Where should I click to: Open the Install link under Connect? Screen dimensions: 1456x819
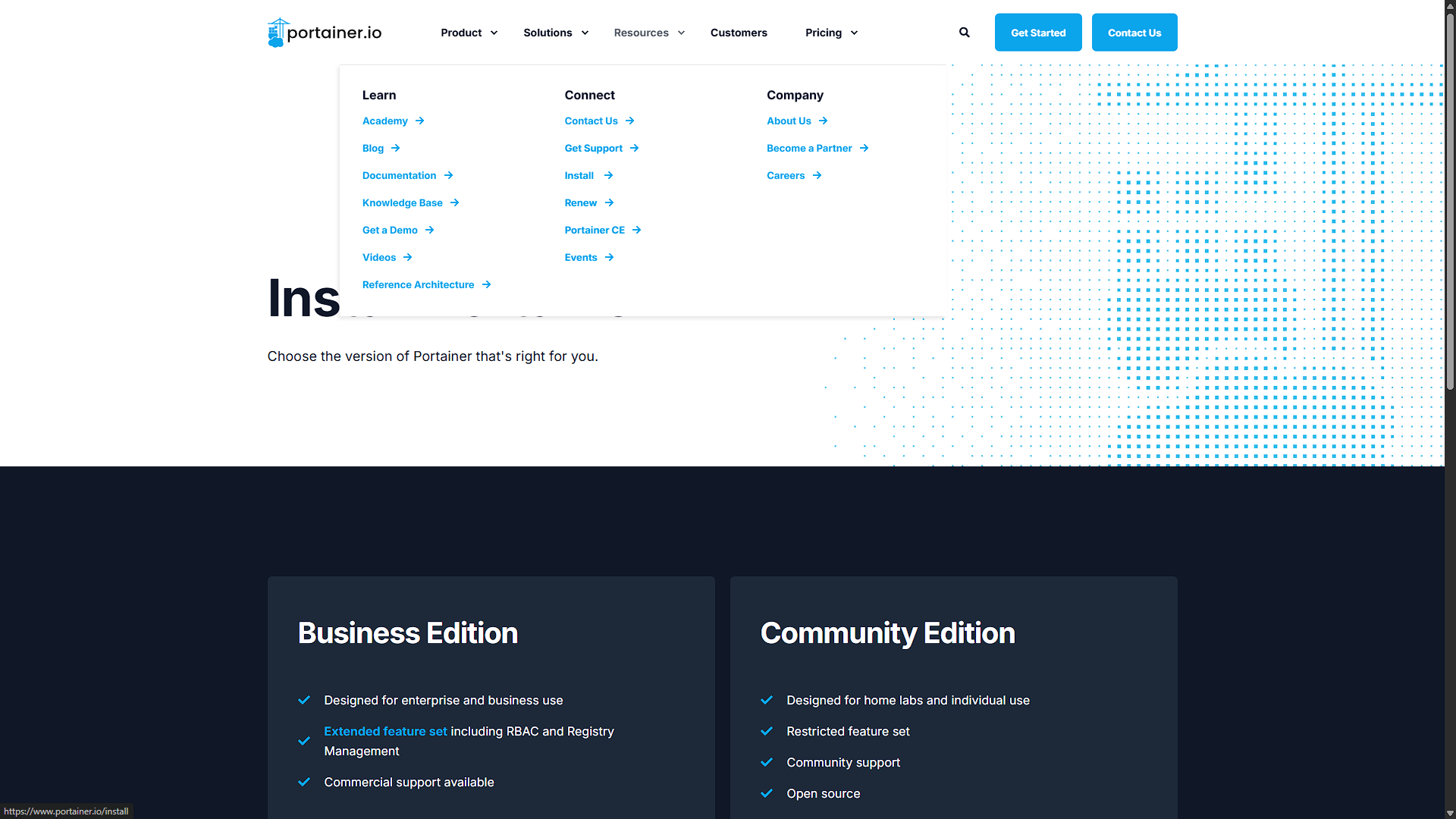pos(579,175)
